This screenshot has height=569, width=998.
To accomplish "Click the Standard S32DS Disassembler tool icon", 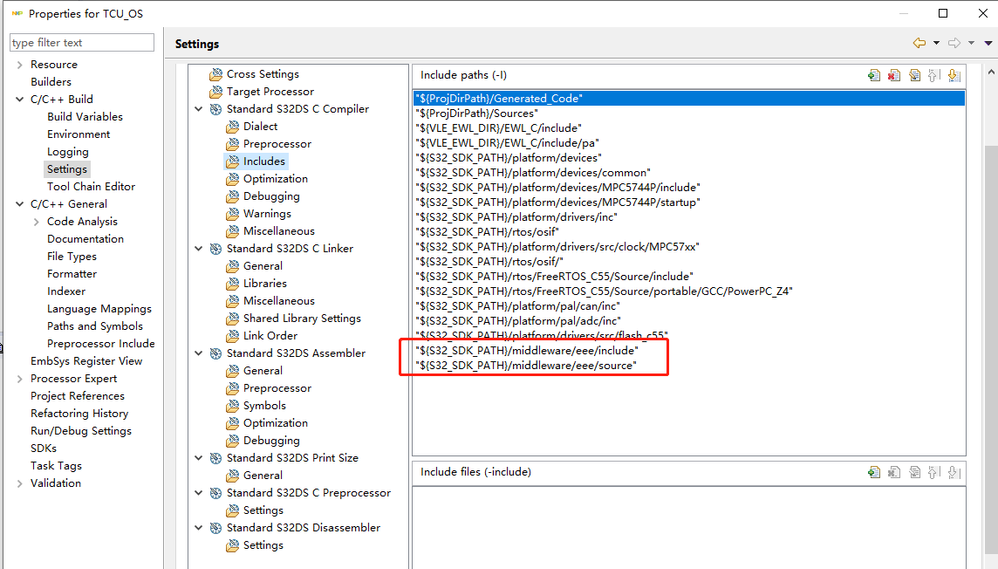I will [x=216, y=528].
